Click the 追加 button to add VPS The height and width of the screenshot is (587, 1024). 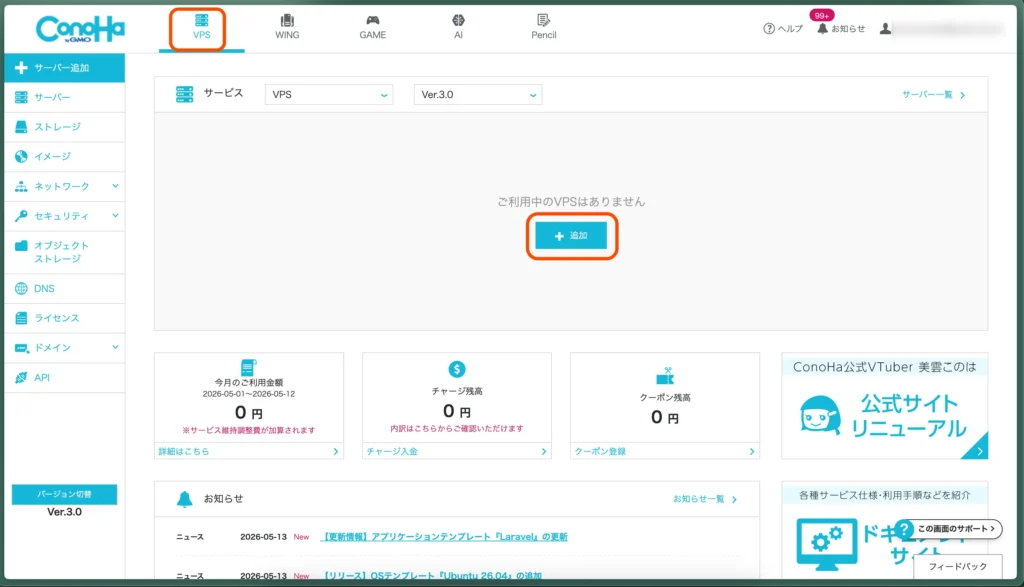tap(571, 236)
